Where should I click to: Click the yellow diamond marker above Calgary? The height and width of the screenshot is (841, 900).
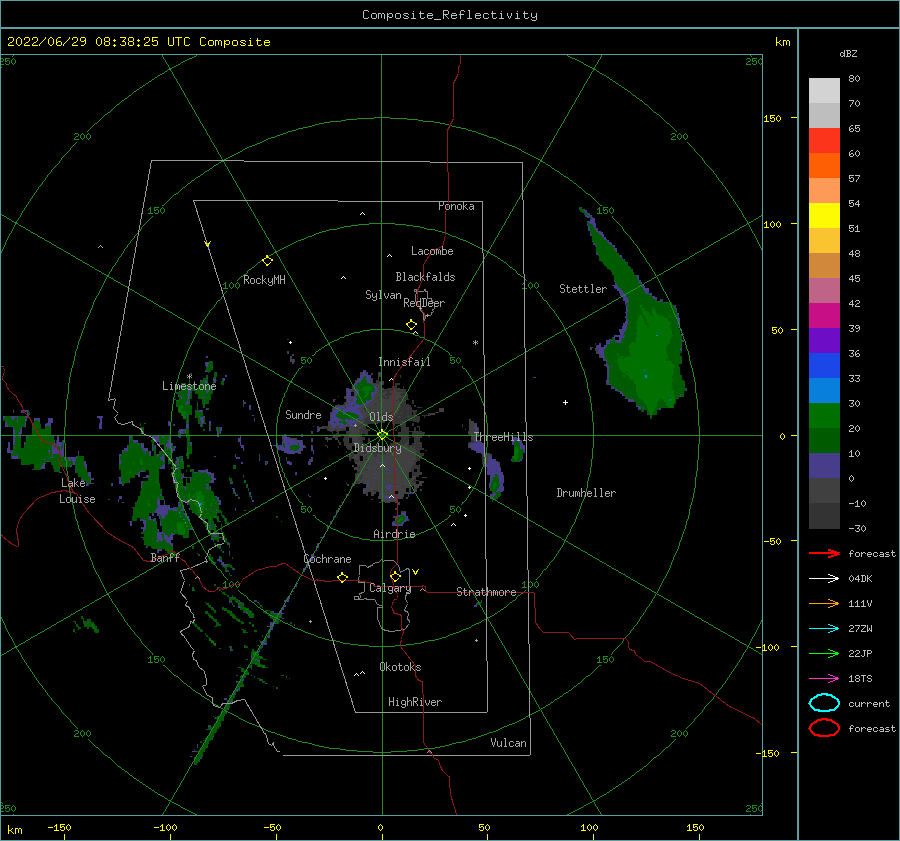coord(395,576)
